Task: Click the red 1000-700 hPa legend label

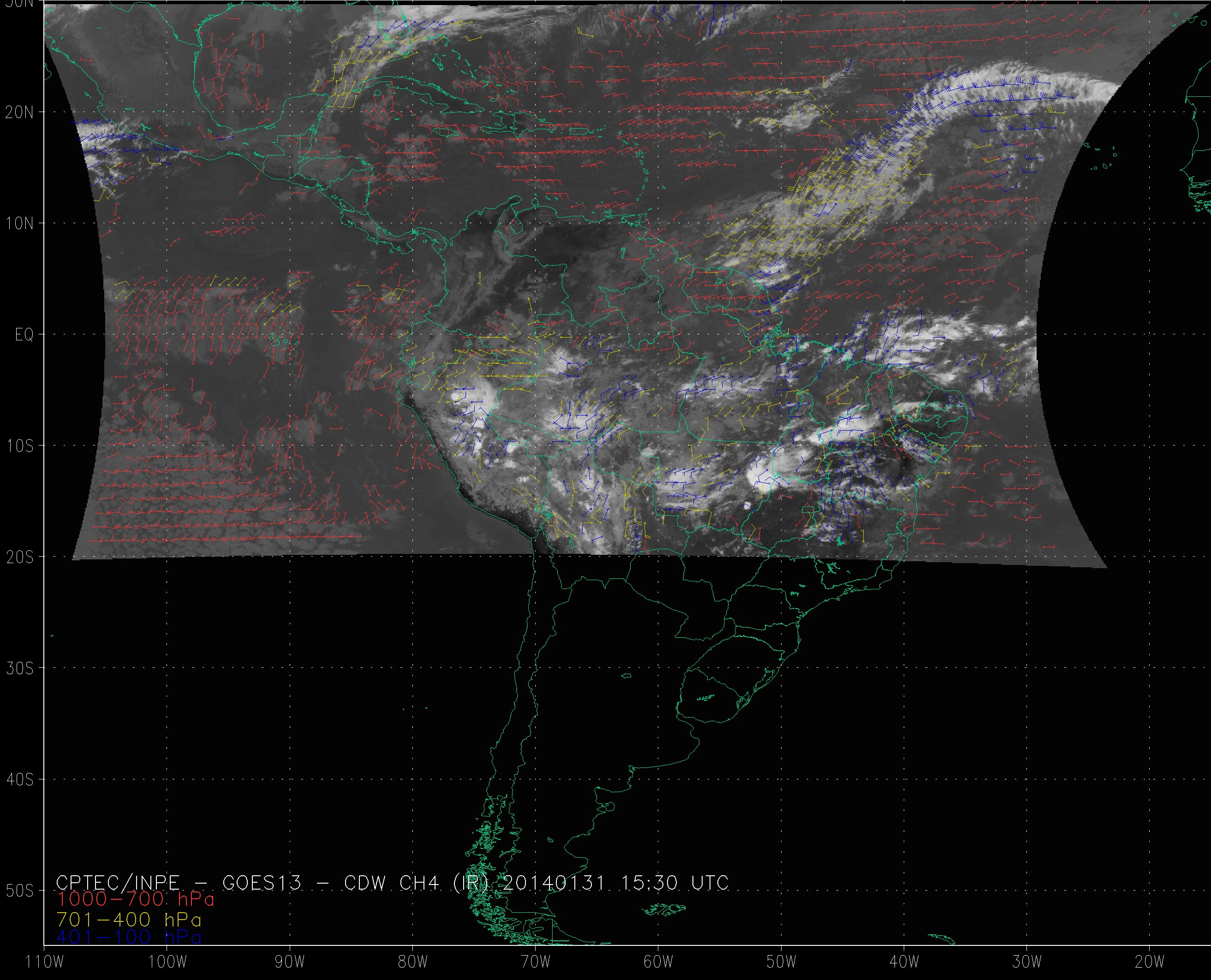Action: [136, 899]
